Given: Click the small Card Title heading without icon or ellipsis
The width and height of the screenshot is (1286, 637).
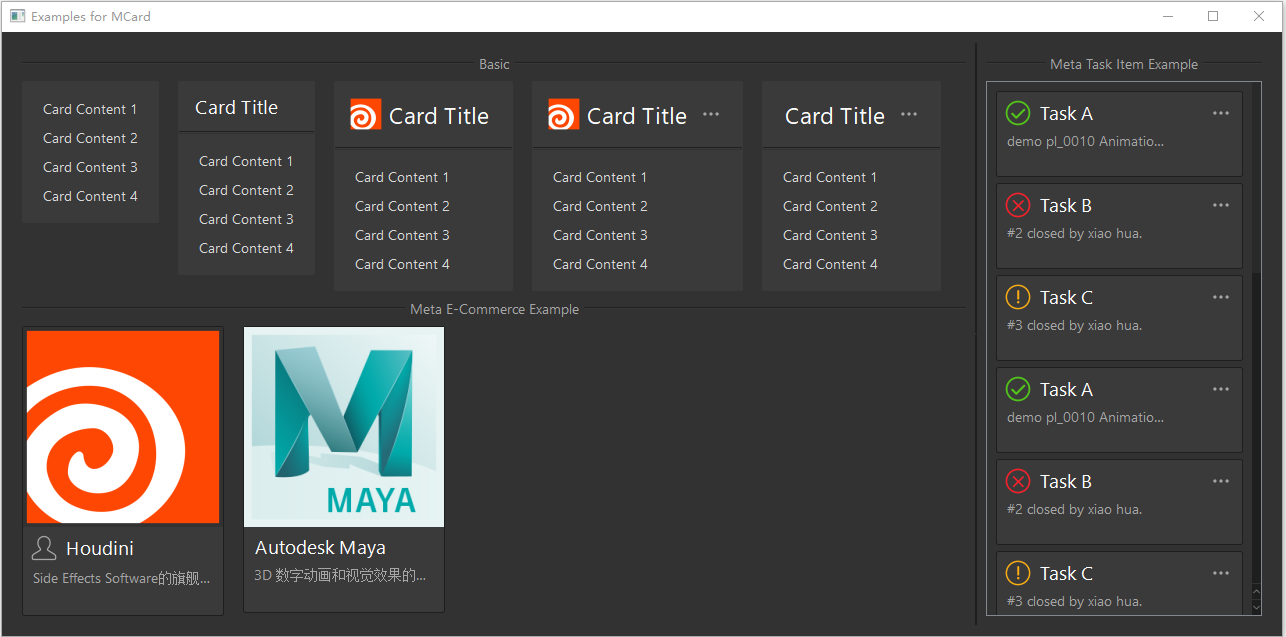Looking at the screenshot, I should [x=236, y=108].
